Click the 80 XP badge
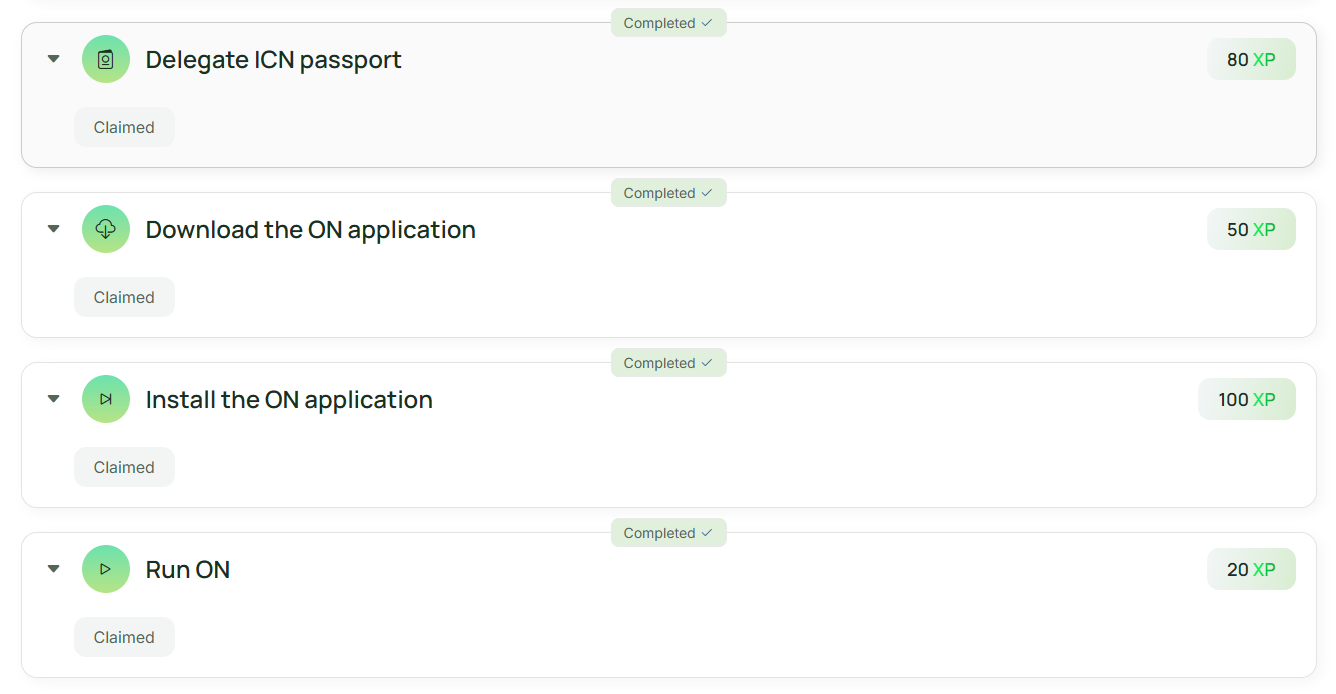 pyautogui.click(x=1251, y=59)
